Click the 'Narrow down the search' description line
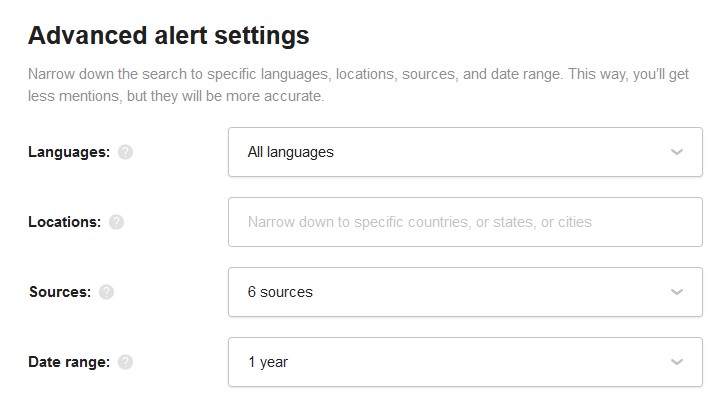 pos(358,74)
